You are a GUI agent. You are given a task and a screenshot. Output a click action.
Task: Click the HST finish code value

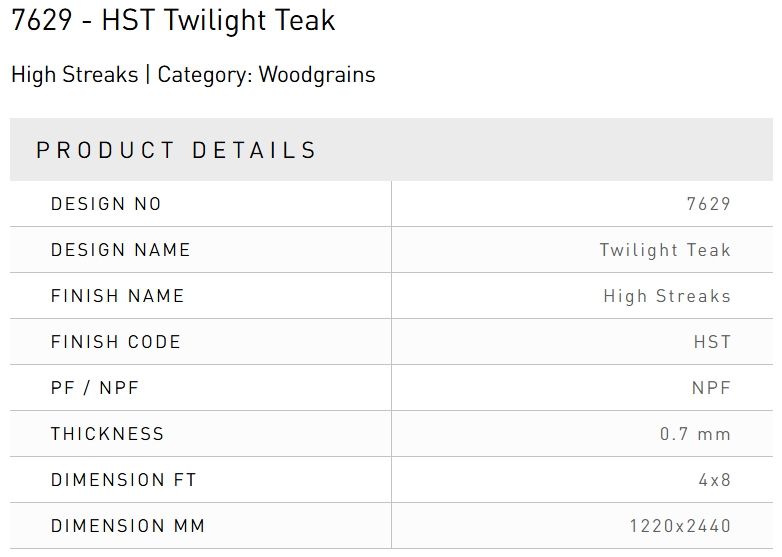712,342
